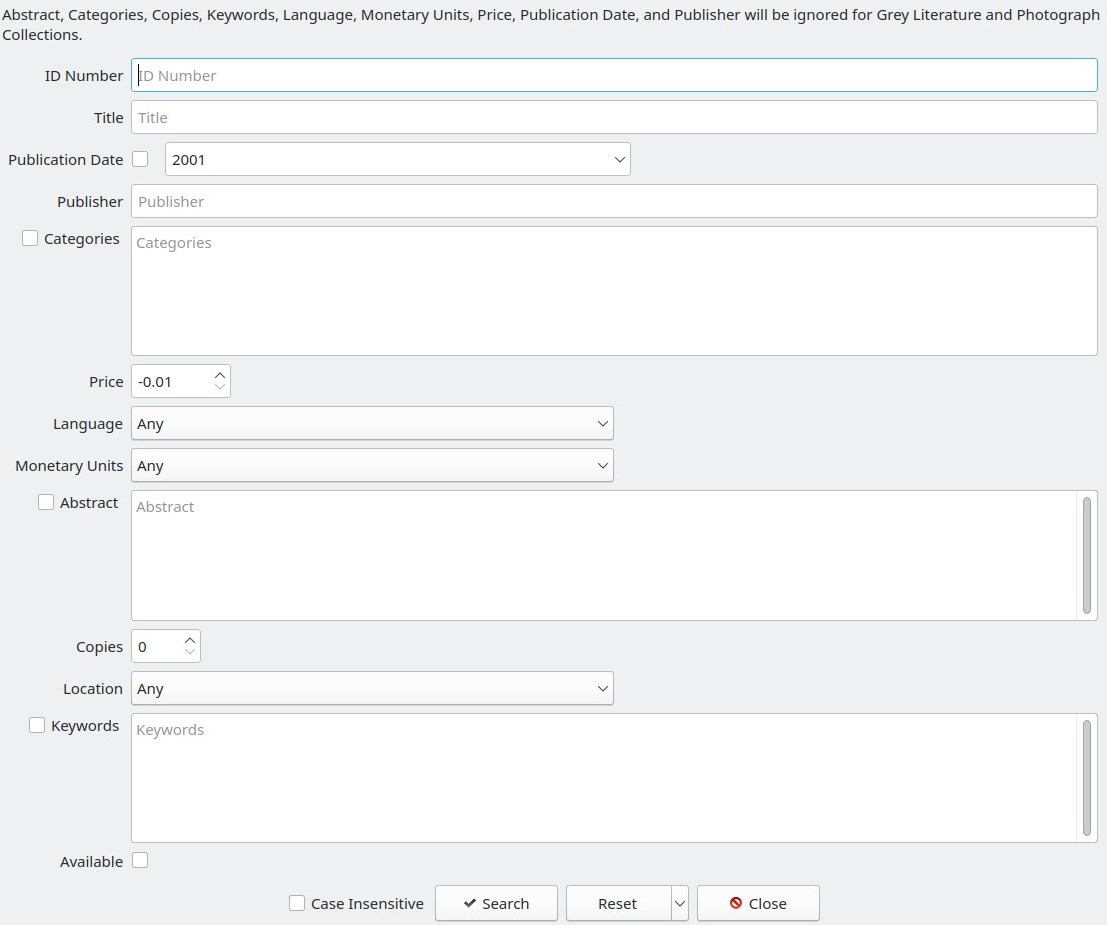This screenshot has height=925, width=1107.
Task: Click the ID Number input field
Action: click(614, 76)
